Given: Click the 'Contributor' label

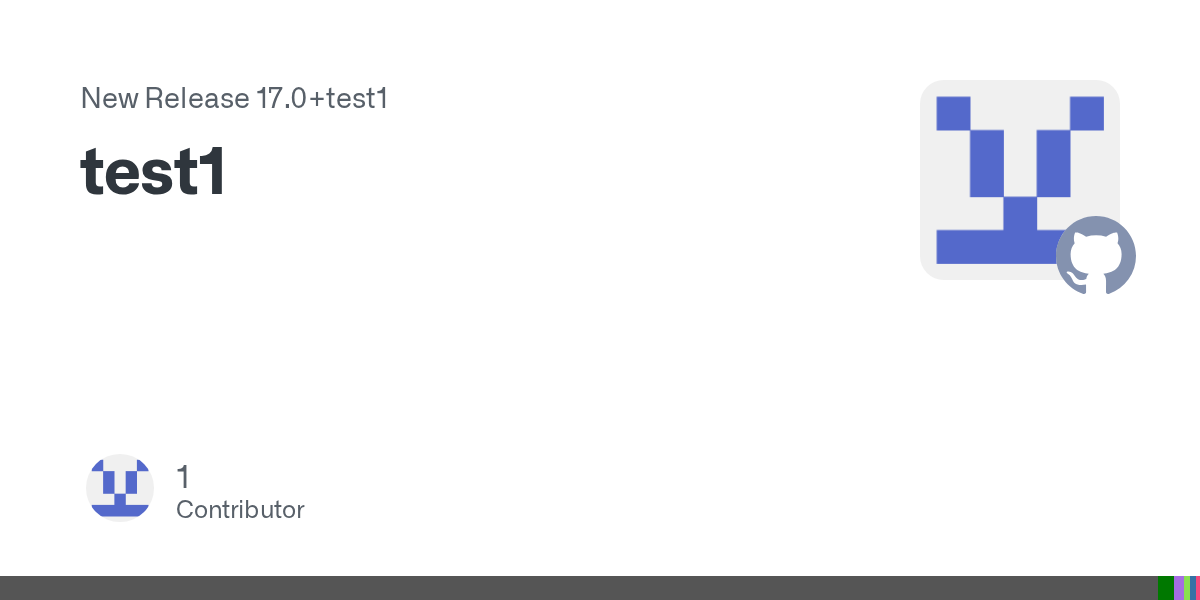Looking at the screenshot, I should pos(240,510).
